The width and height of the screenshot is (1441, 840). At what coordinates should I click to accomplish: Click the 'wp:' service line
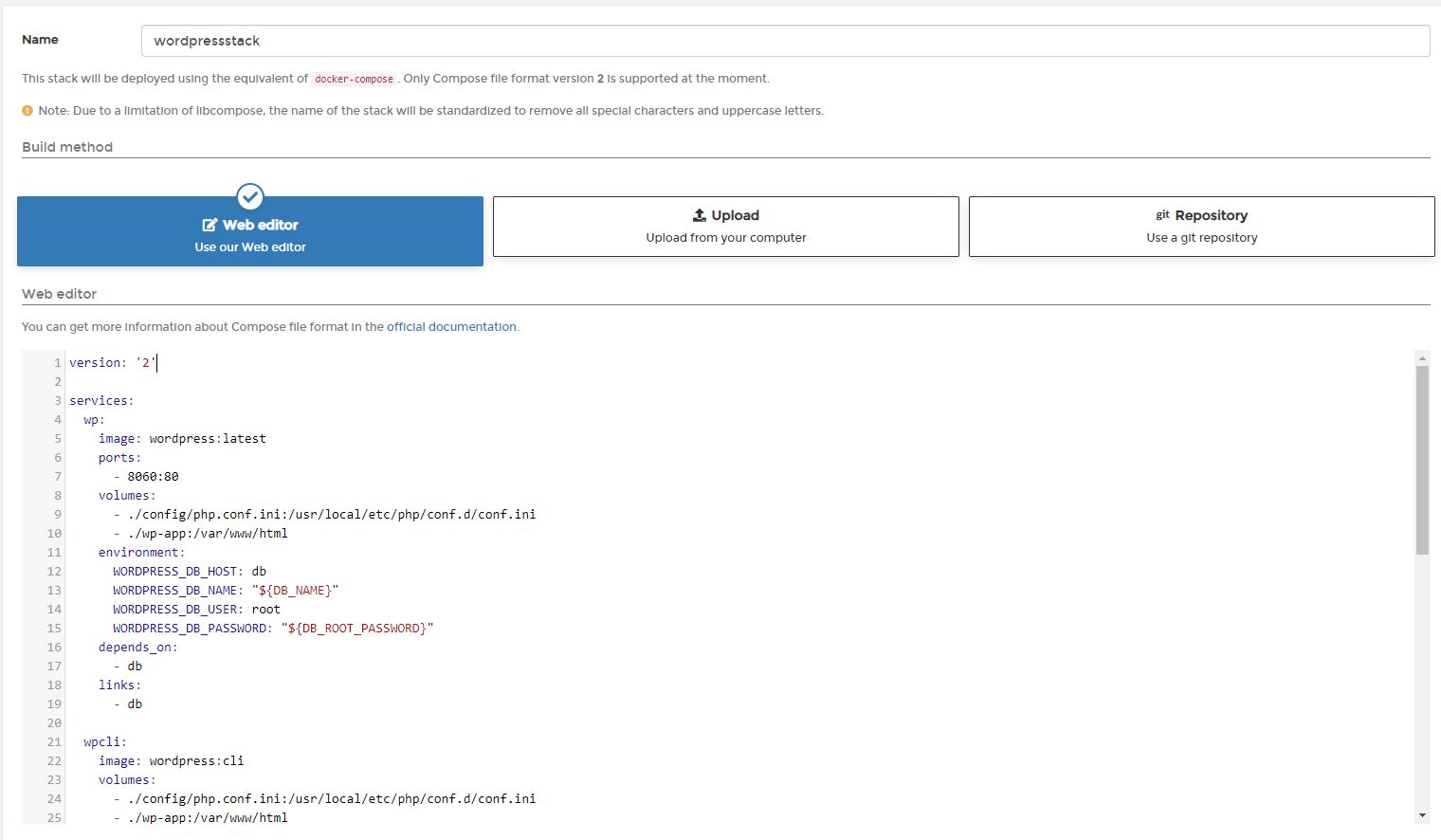pyautogui.click(x=94, y=419)
